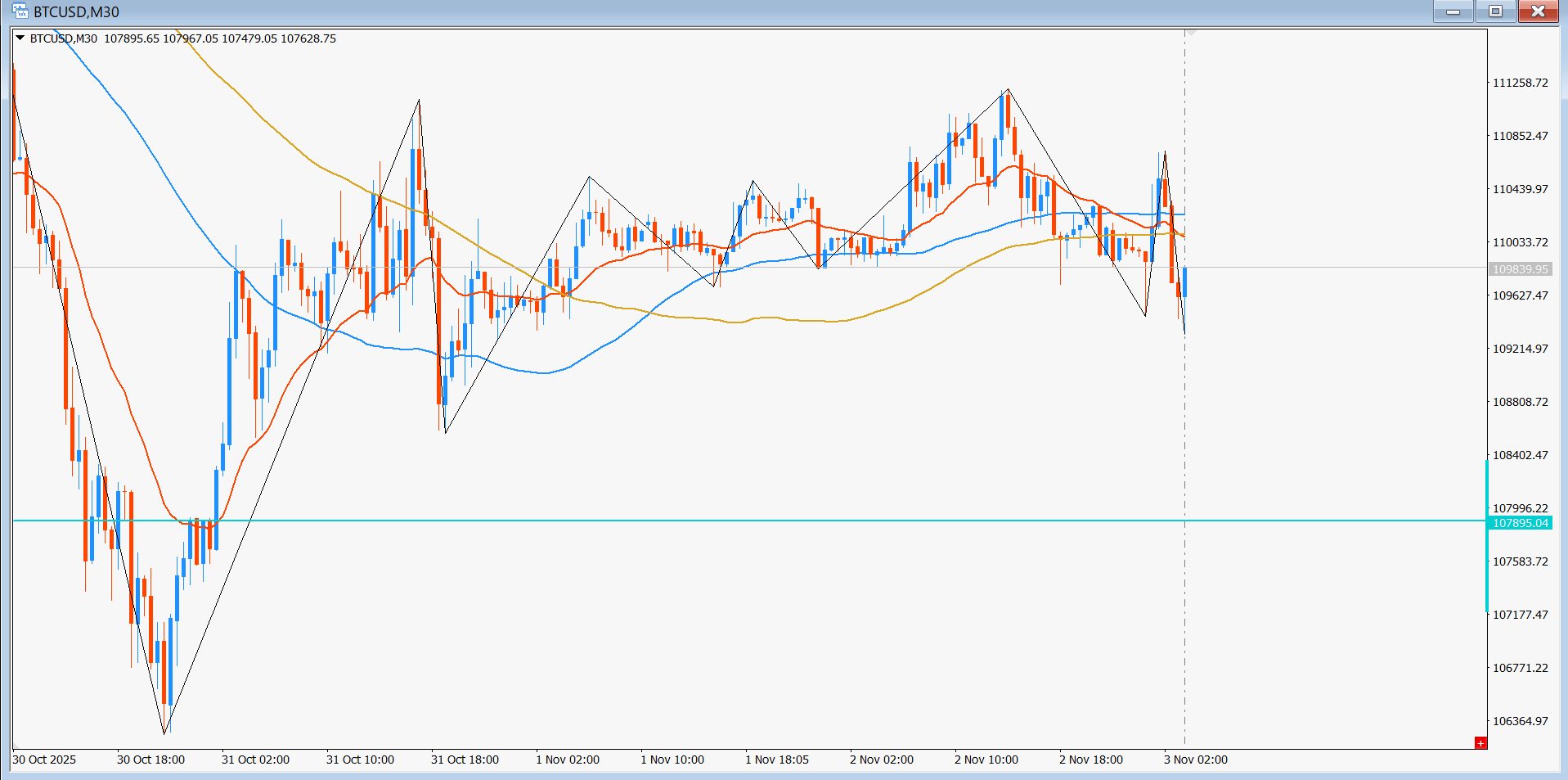Click the 109627.47 price scale value

pos(1520,295)
